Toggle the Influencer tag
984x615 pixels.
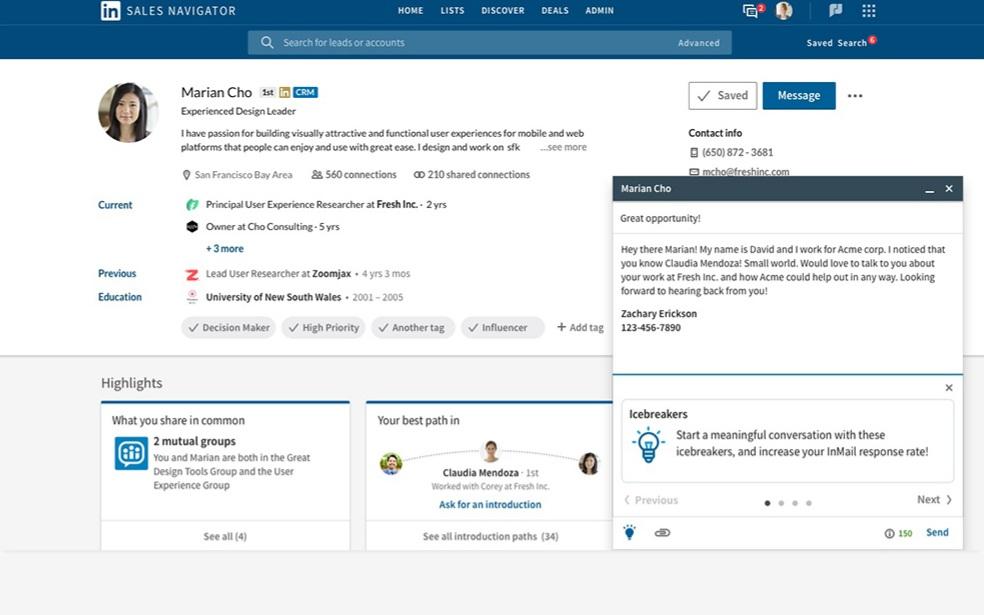coord(502,328)
